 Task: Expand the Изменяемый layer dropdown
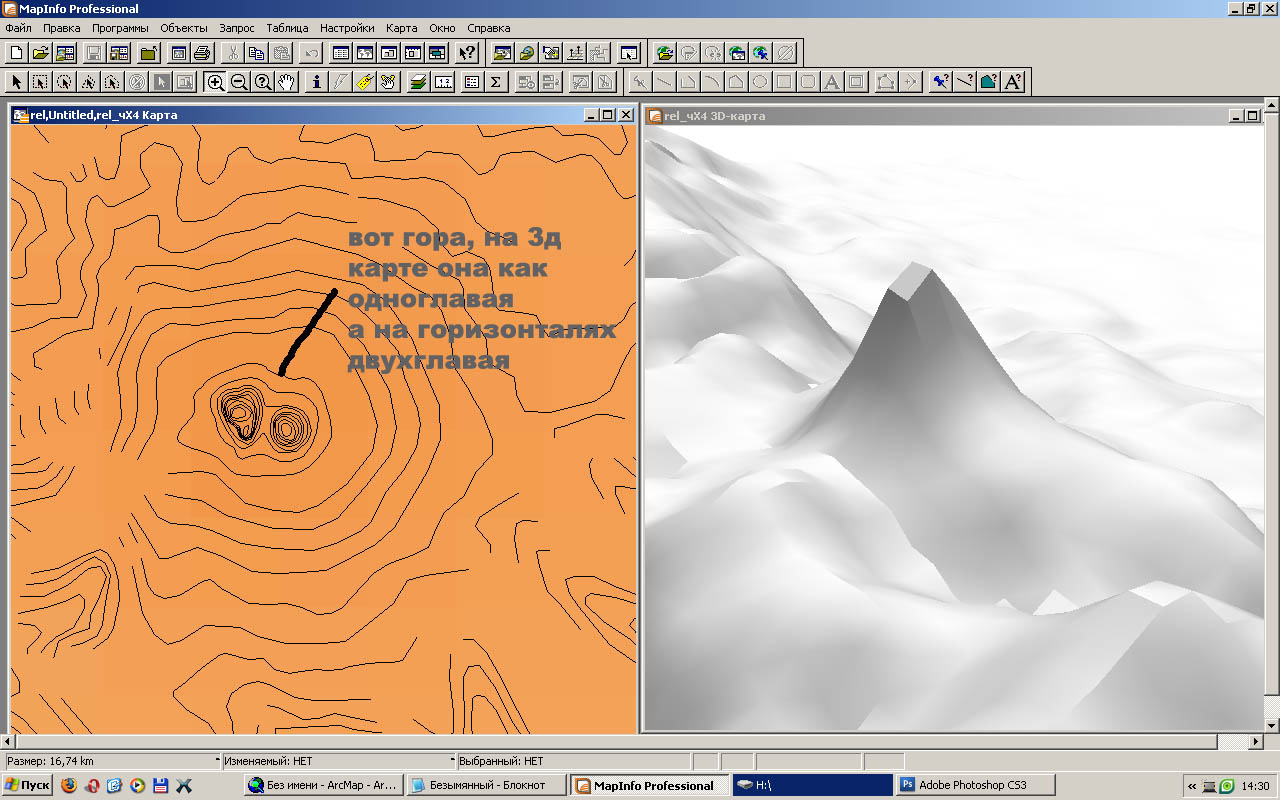point(452,761)
